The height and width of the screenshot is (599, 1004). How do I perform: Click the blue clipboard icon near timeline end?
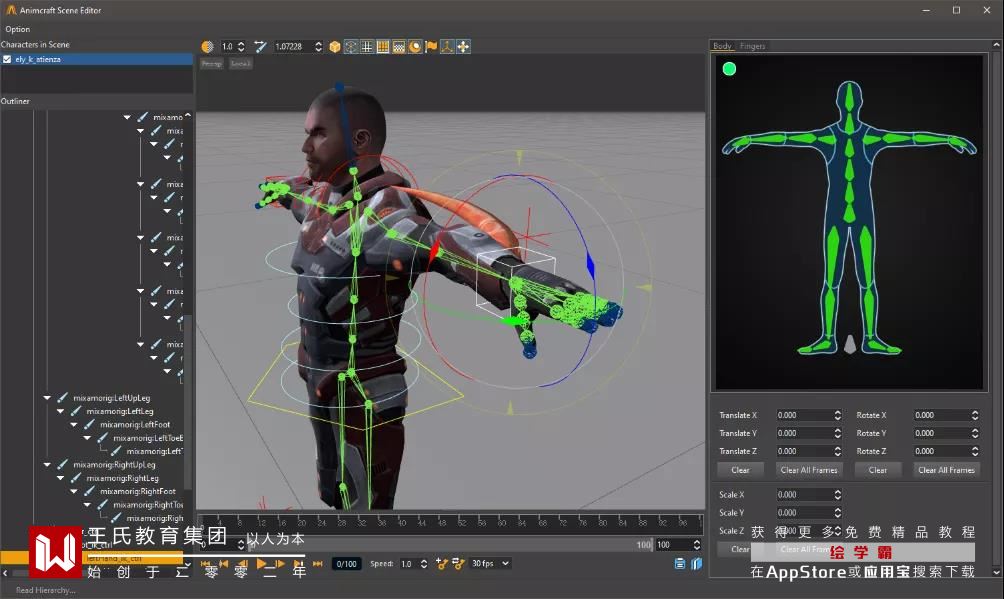pyautogui.click(x=680, y=564)
